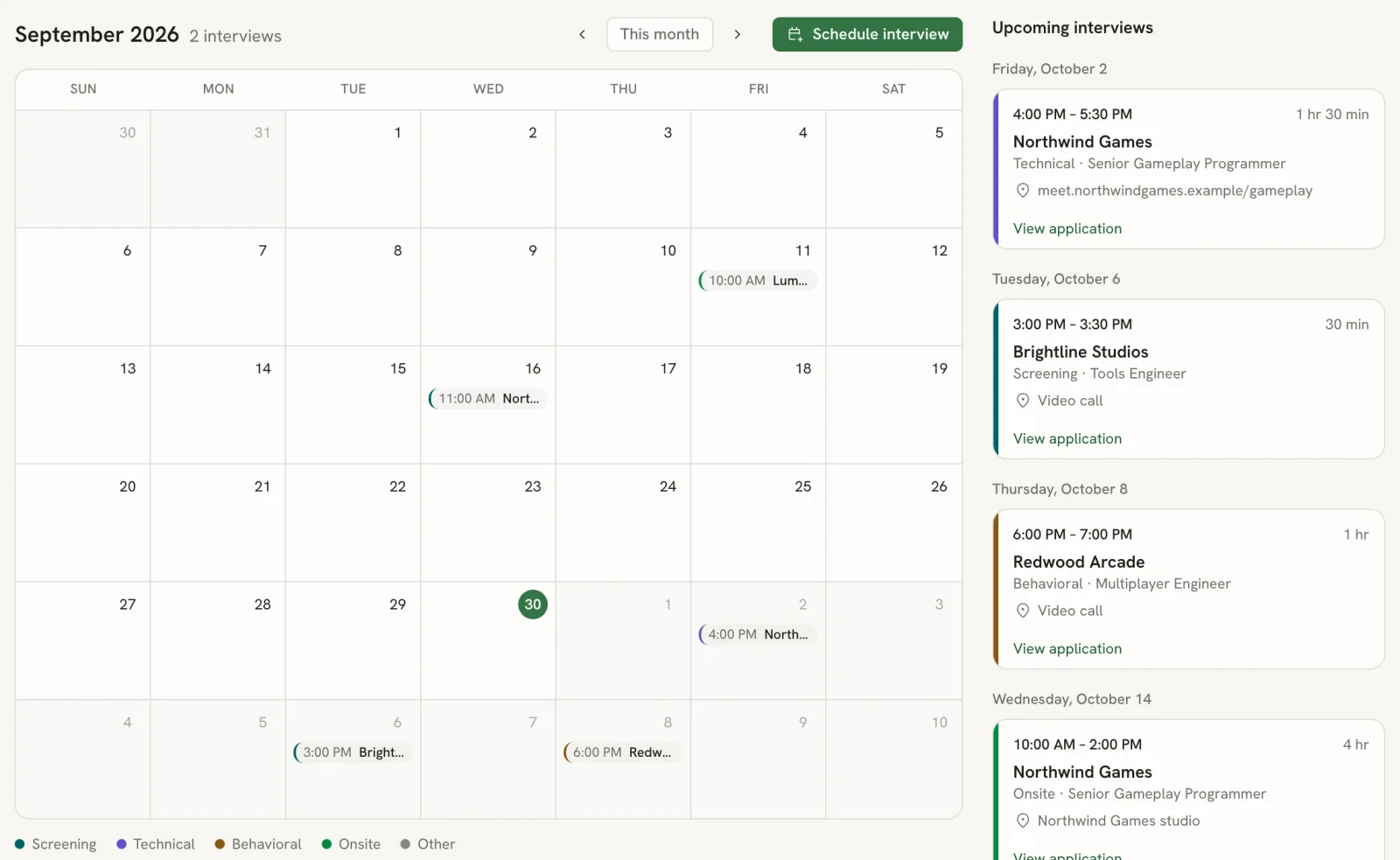Screen dimensions: 1400x860
Task: Open the 3:00 PM Bright... event on October 6
Action: point(353,752)
